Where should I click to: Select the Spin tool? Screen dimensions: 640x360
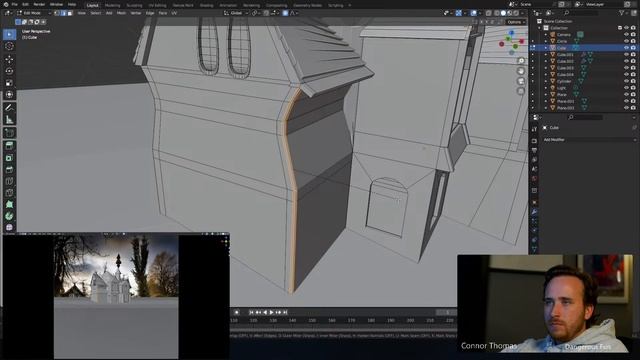(x=9, y=216)
